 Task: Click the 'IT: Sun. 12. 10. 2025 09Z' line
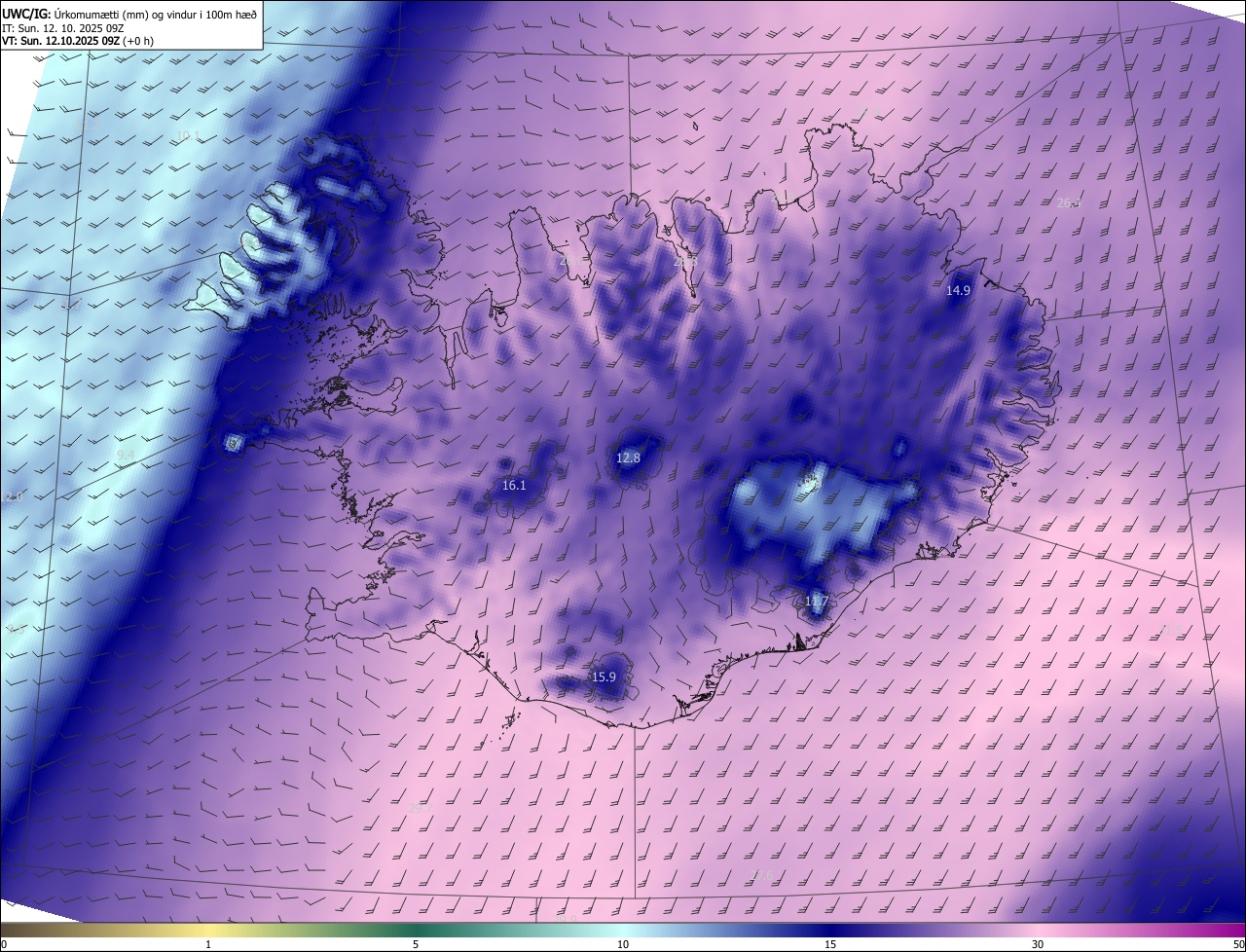63,27
